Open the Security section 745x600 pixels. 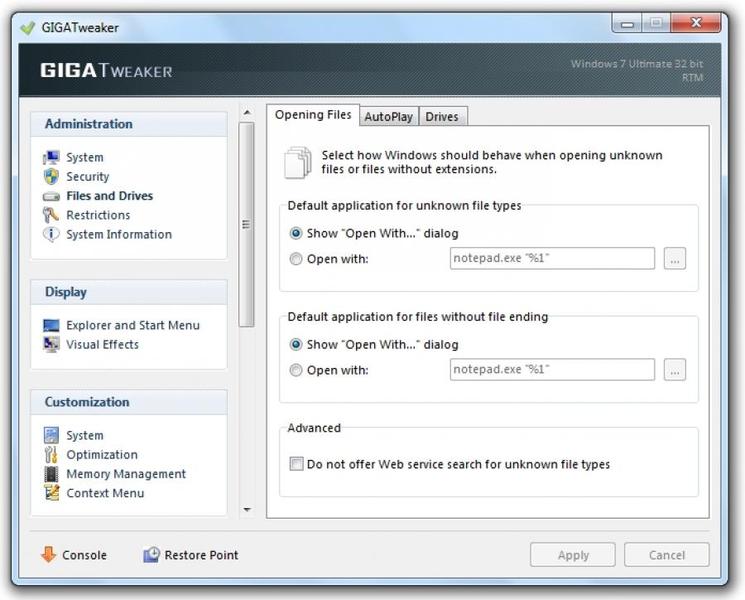coord(87,177)
